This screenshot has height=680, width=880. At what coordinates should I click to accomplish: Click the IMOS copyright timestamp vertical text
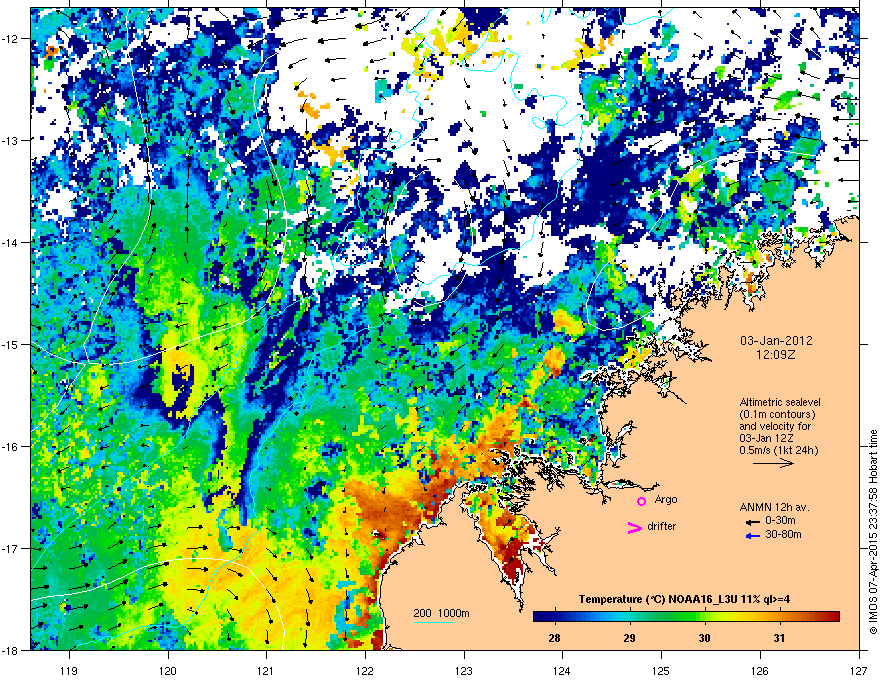[873, 532]
